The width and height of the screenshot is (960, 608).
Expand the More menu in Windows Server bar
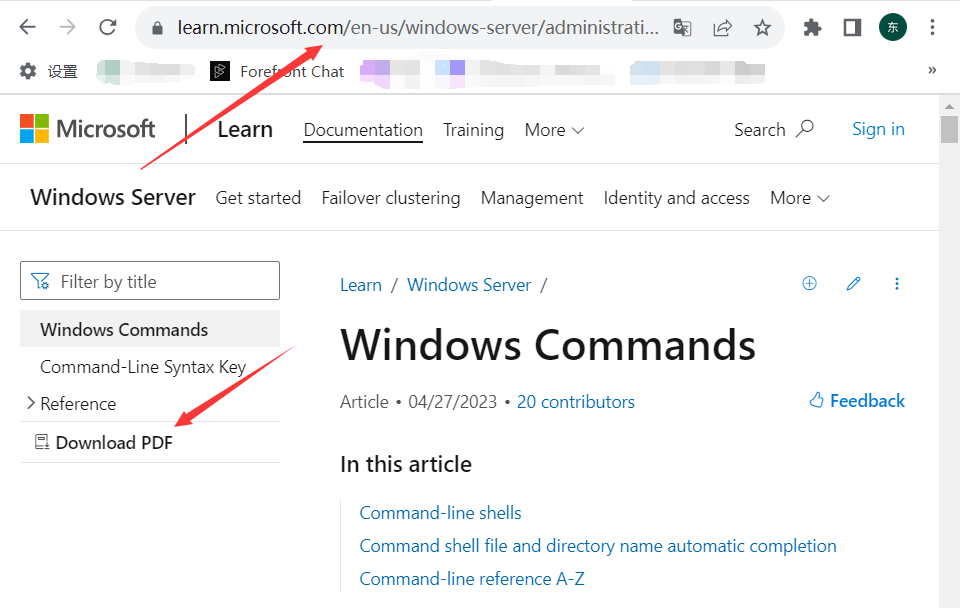coord(800,198)
